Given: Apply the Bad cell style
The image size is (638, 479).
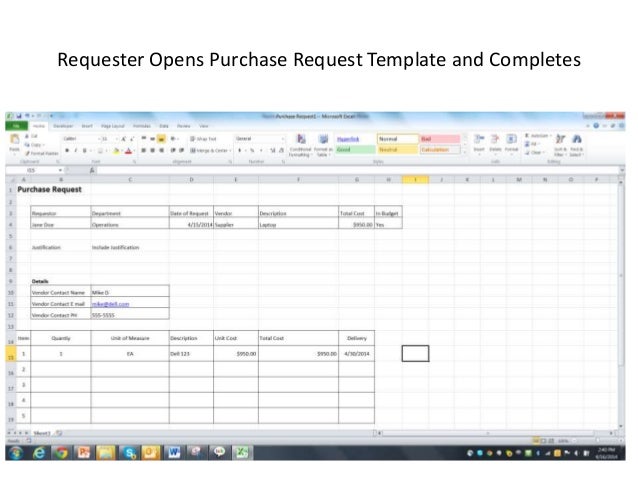Looking at the screenshot, I should (440, 139).
